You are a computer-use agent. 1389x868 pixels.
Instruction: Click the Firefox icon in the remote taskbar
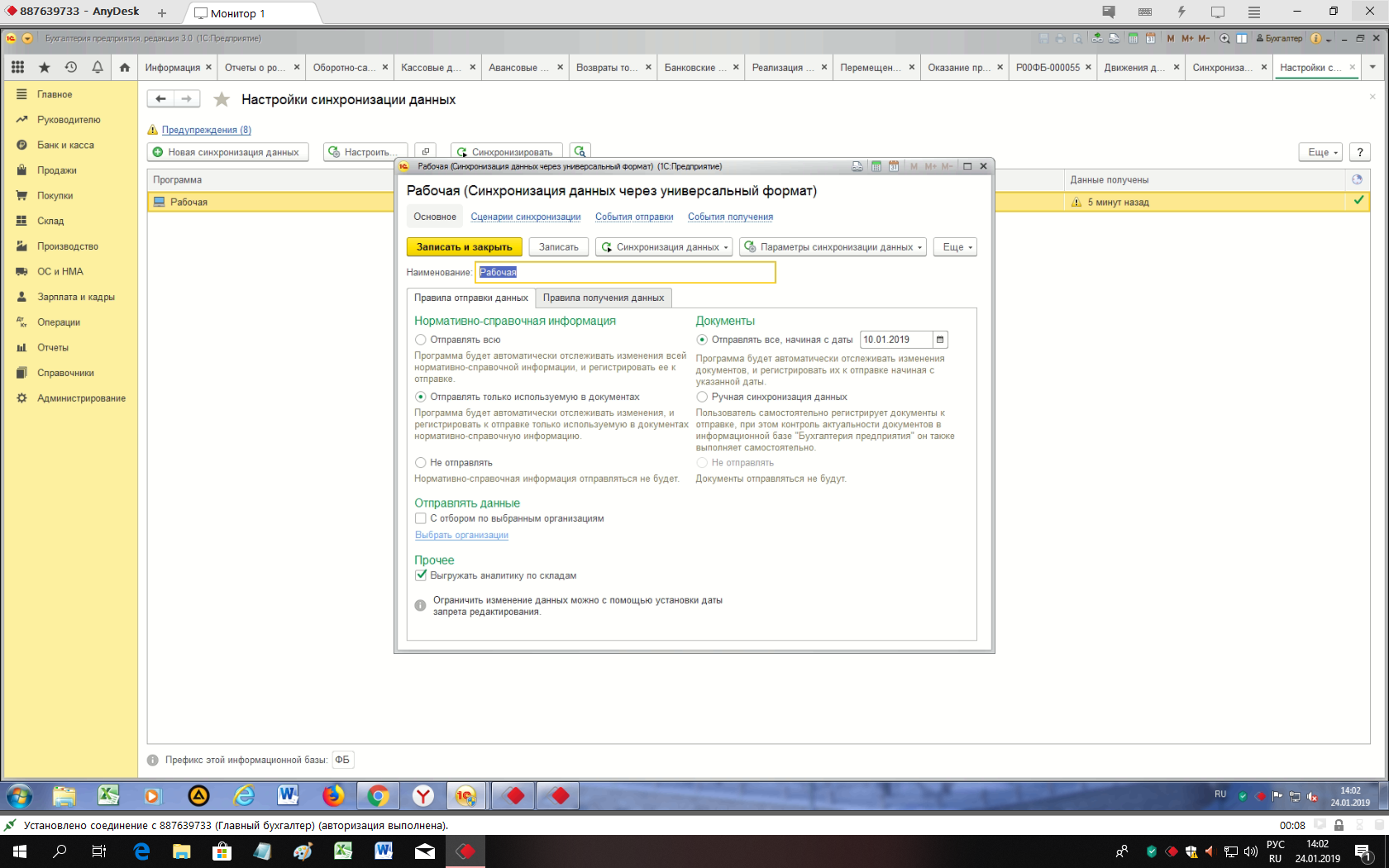click(333, 796)
